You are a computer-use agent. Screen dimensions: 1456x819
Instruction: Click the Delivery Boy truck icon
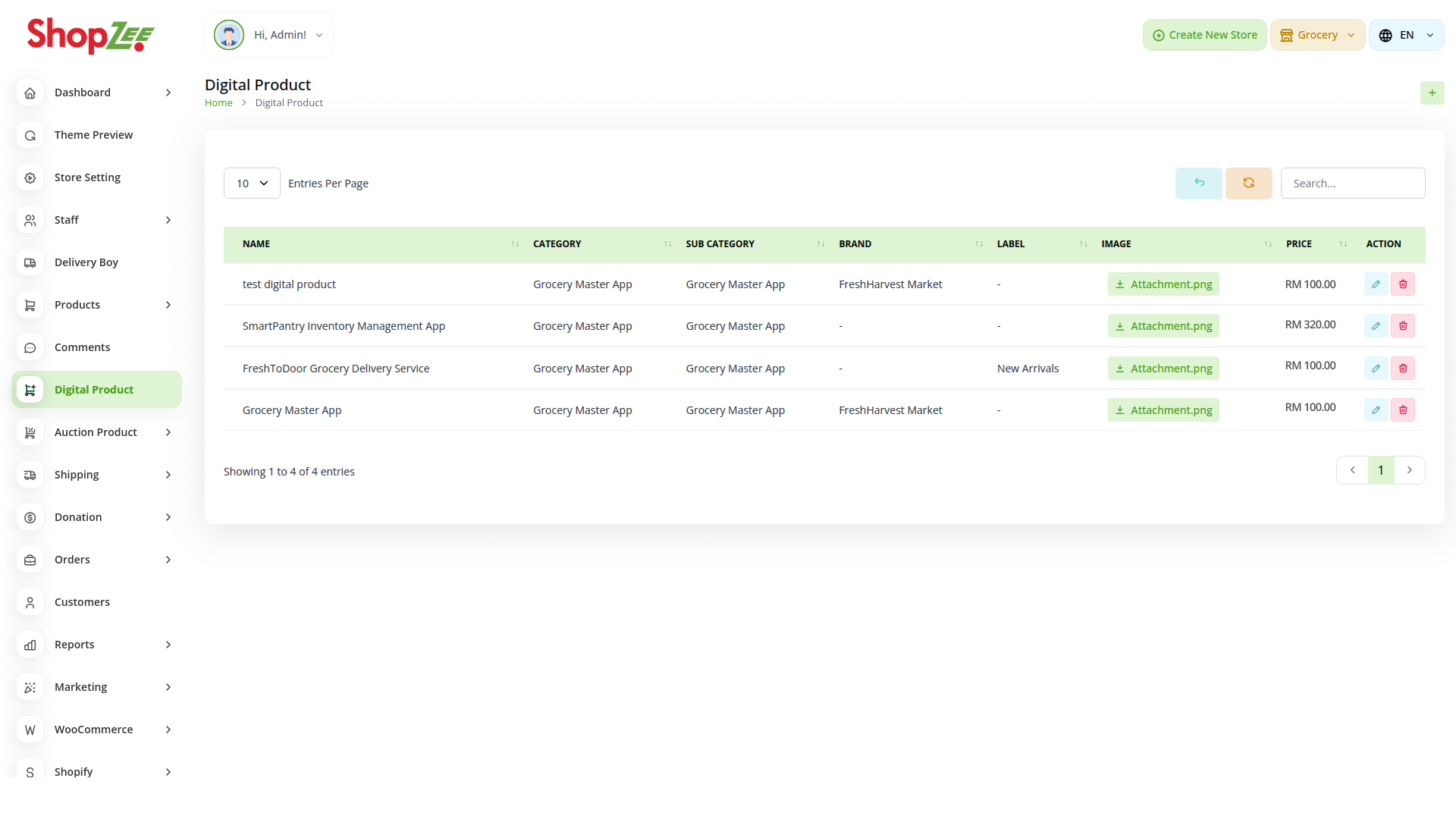(x=30, y=262)
